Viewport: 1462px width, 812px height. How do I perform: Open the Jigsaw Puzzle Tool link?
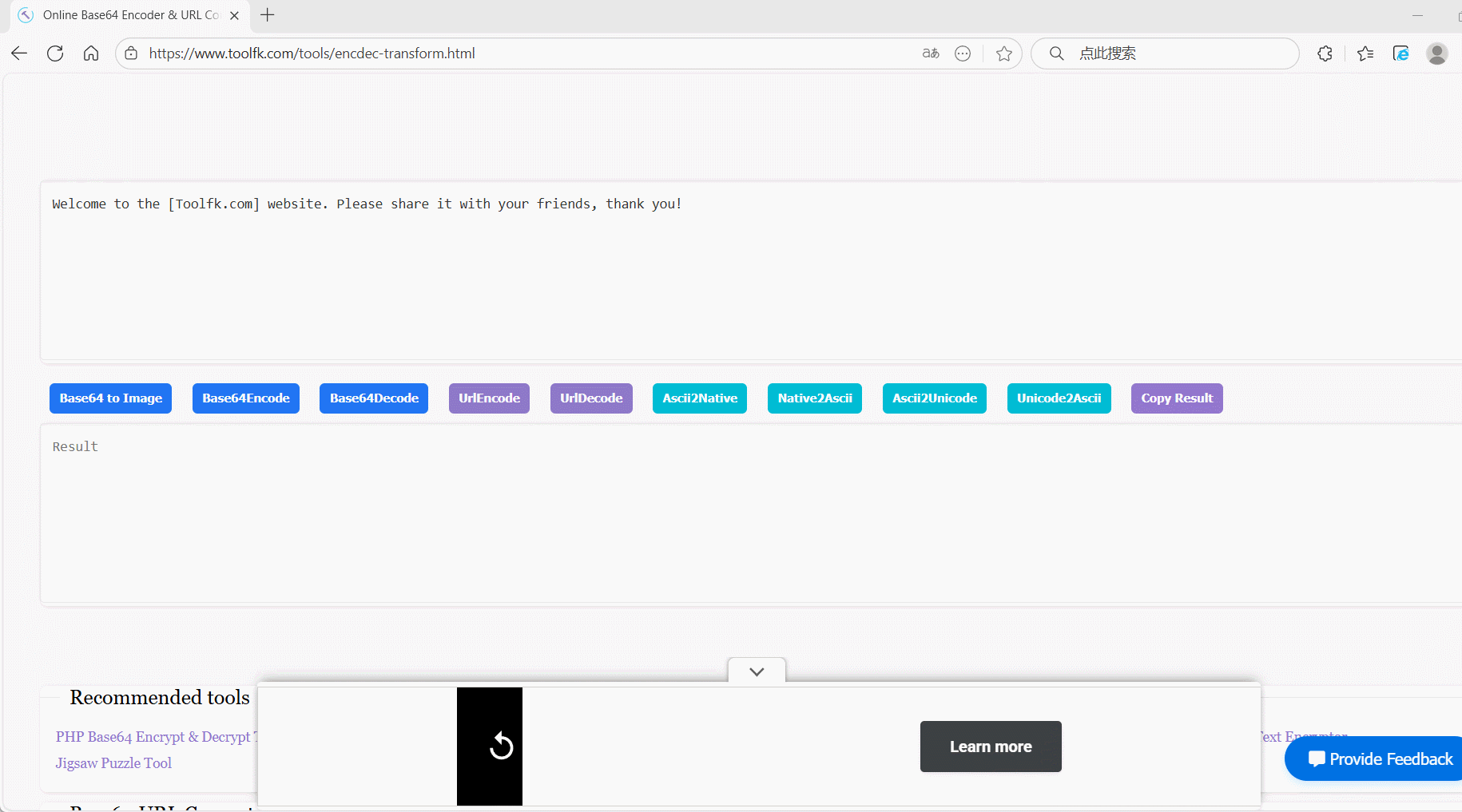(113, 763)
